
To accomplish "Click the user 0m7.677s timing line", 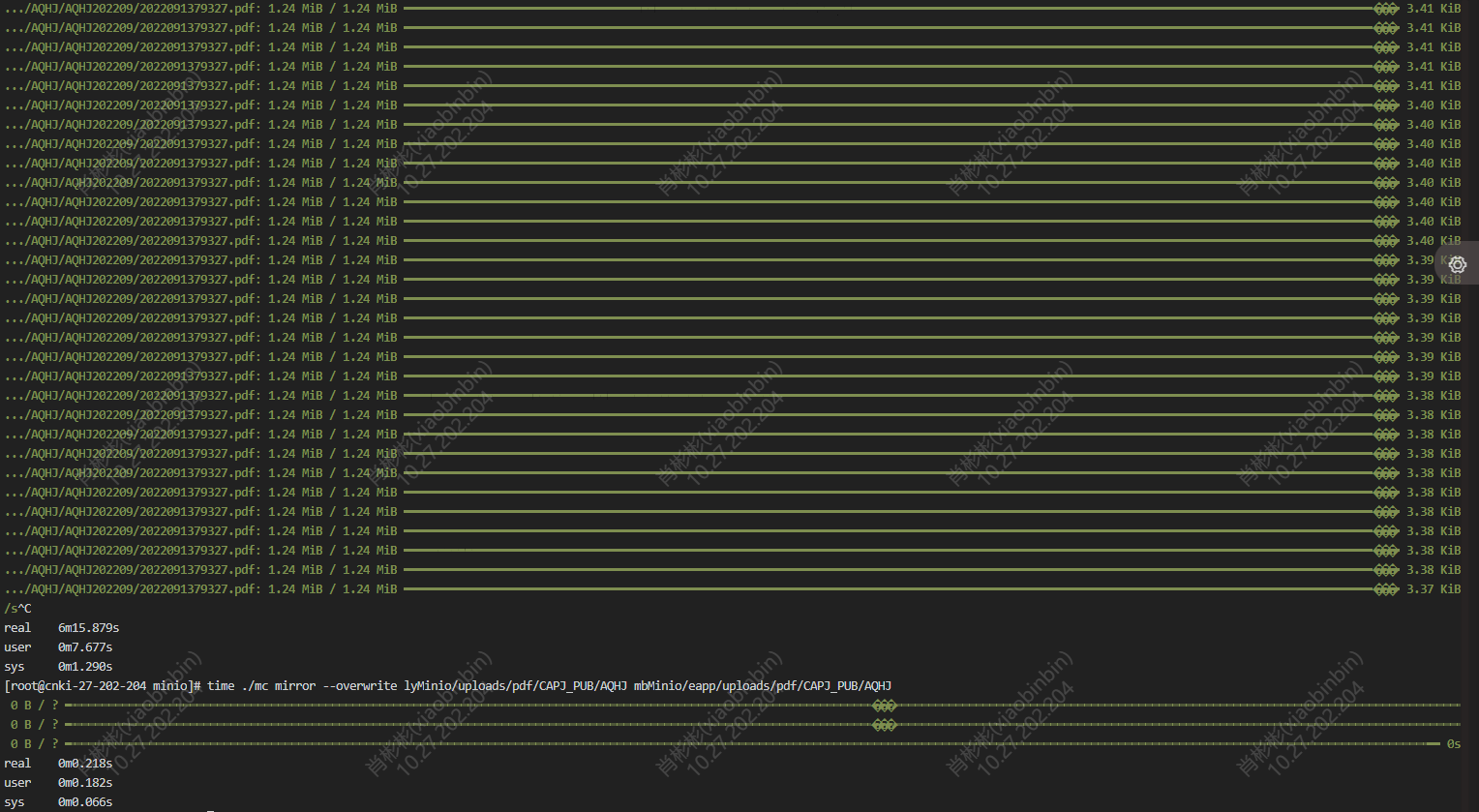I will (58, 647).
